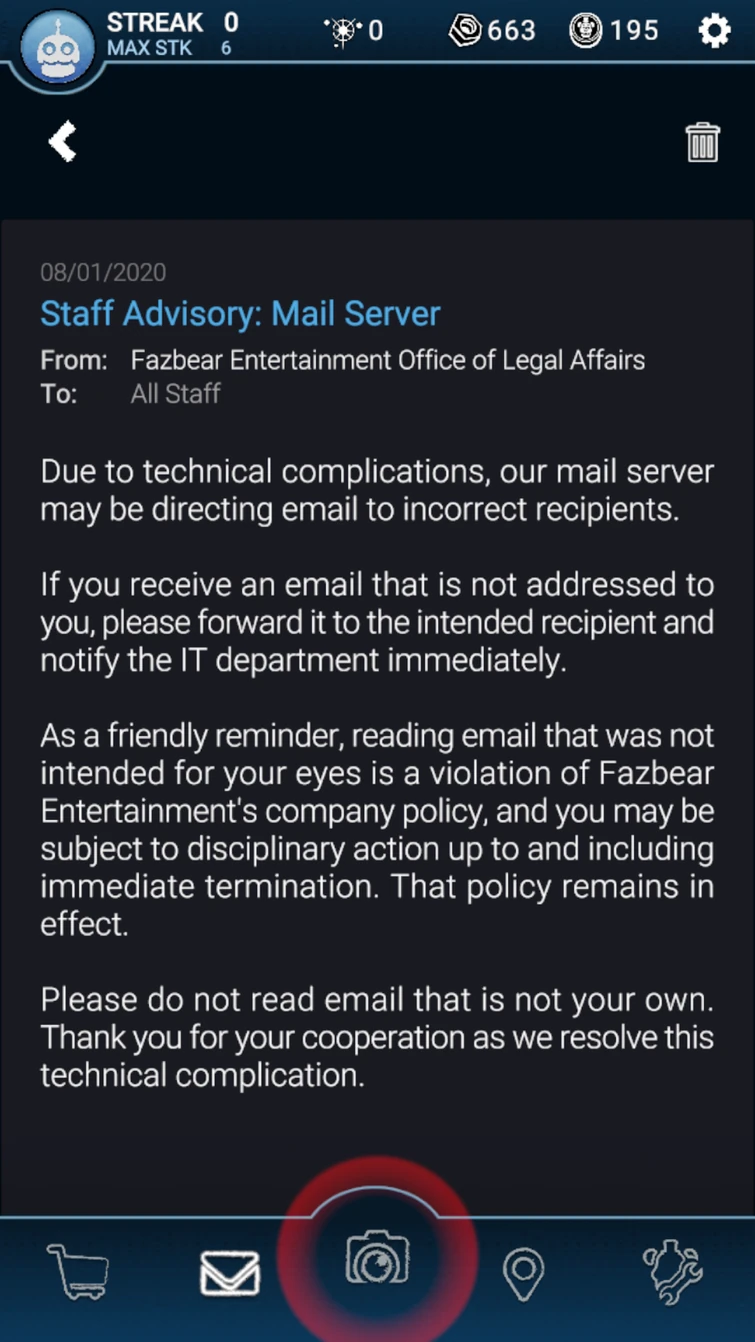Tap the 08/01/2020 email date

(x=103, y=272)
